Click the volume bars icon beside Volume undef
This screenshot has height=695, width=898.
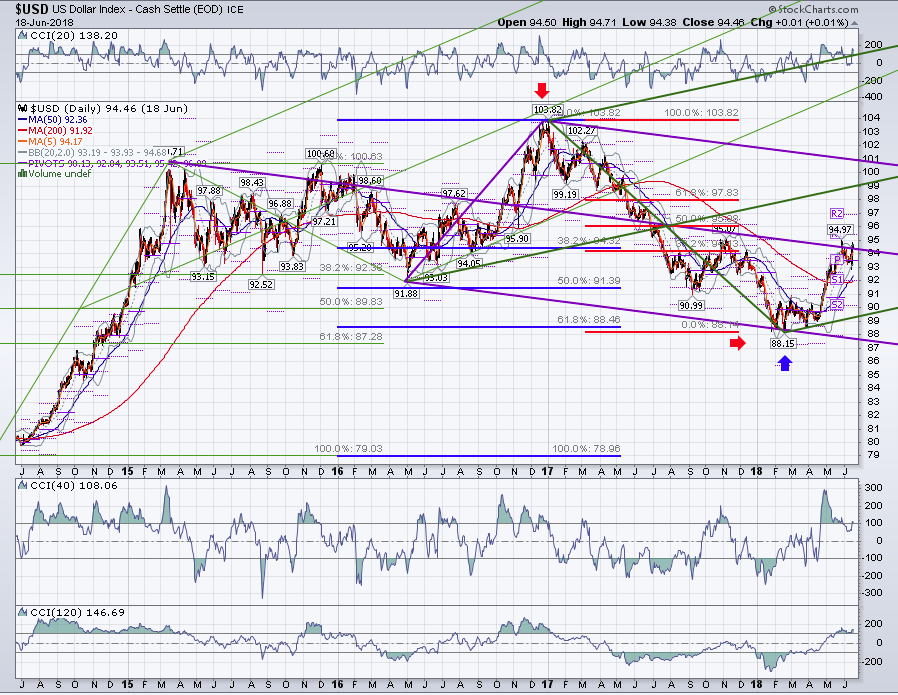coord(23,173)
